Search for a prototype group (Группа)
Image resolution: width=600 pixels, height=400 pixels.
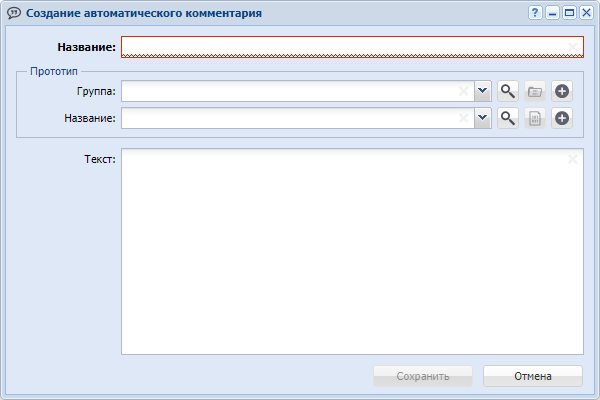[x=508, y=92]
